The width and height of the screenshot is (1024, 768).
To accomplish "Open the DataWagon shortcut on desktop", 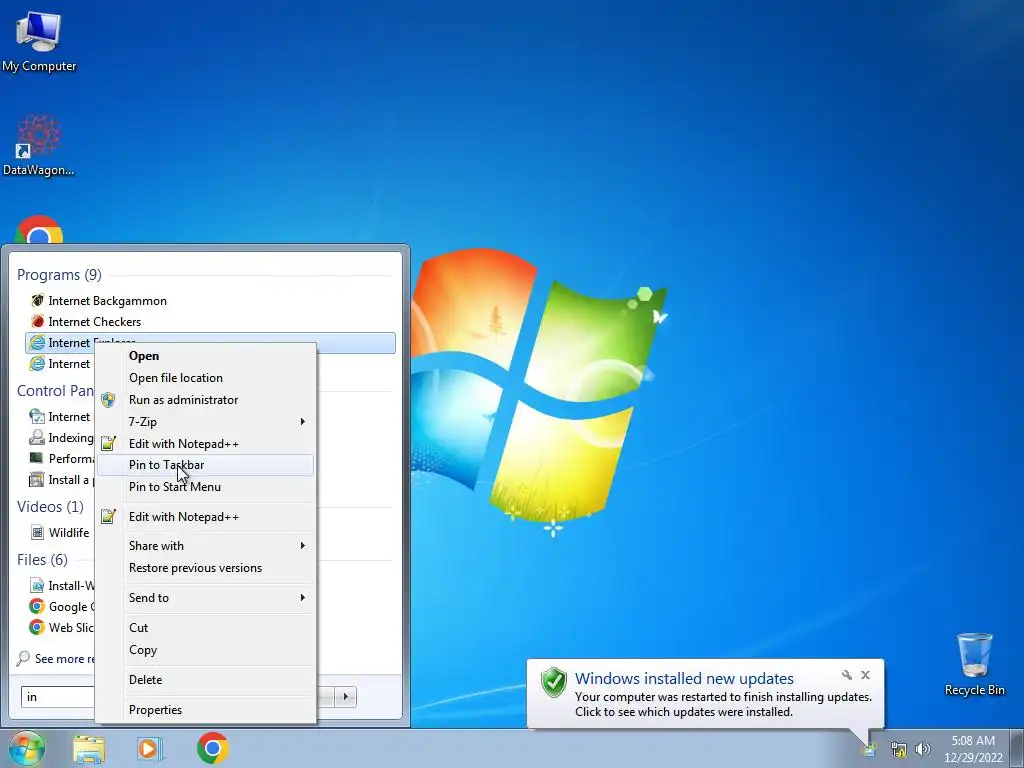I will 39,145.
